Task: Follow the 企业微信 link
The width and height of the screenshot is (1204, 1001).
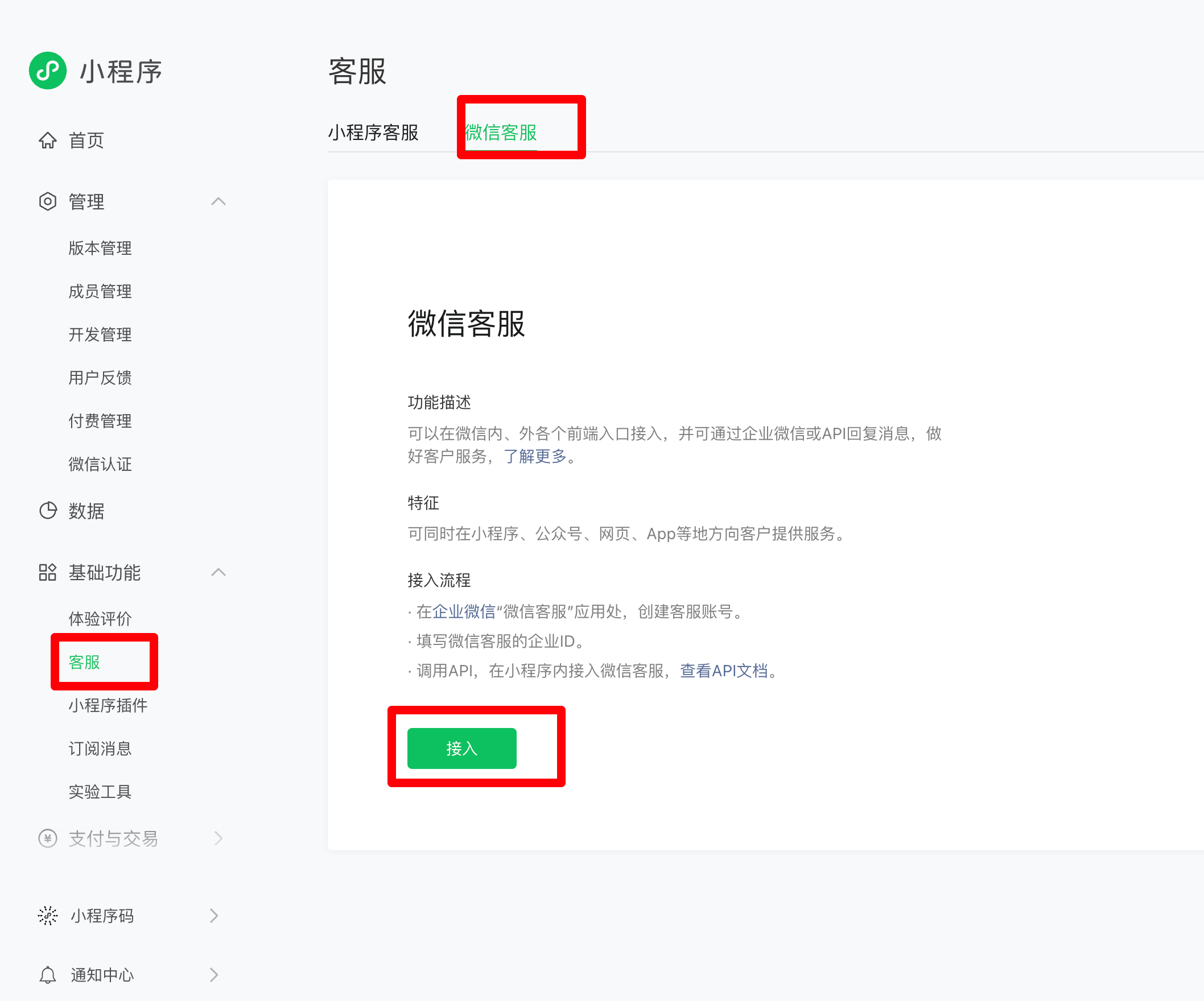Action: click(x=464, y=611)
